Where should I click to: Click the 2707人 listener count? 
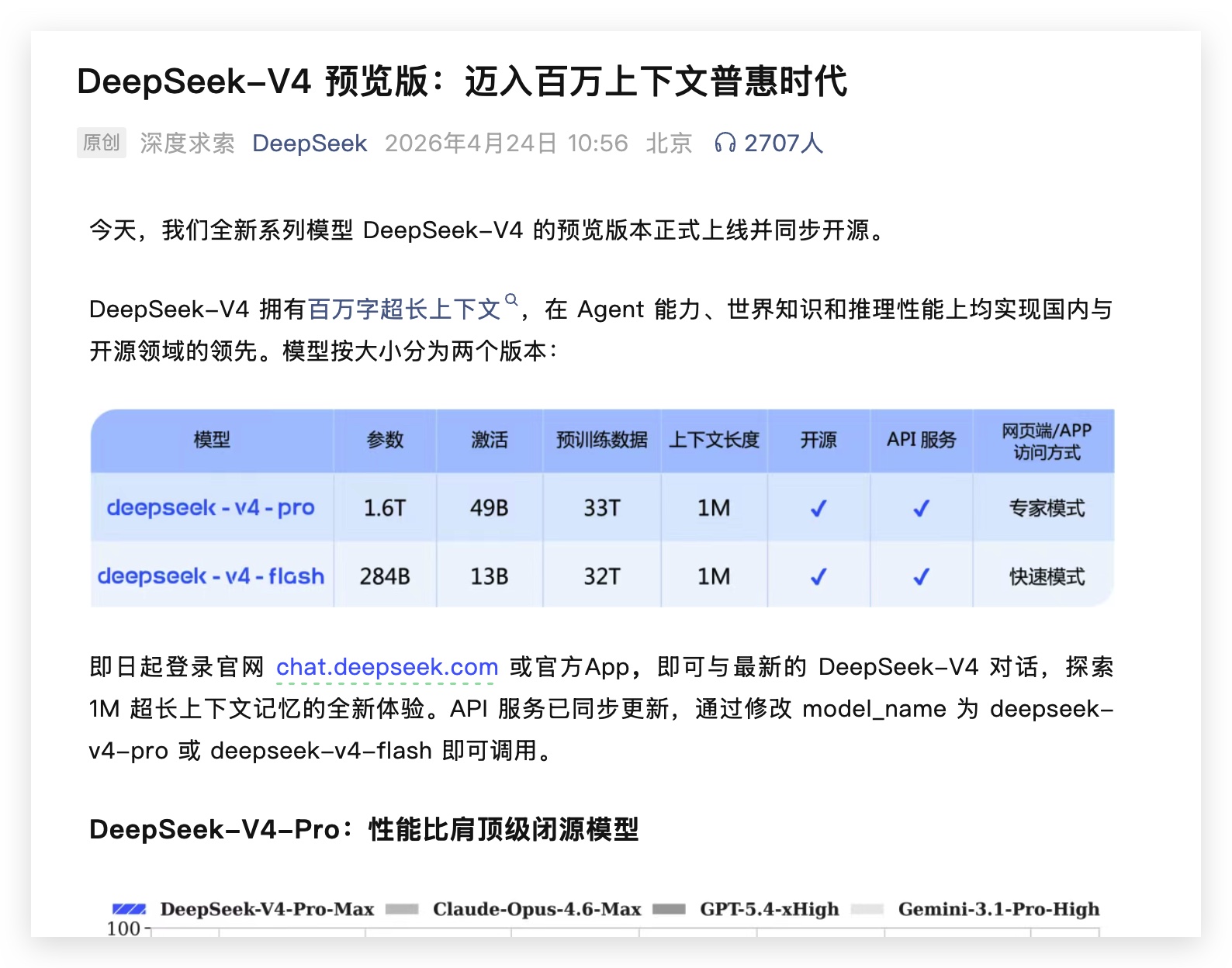783,143
